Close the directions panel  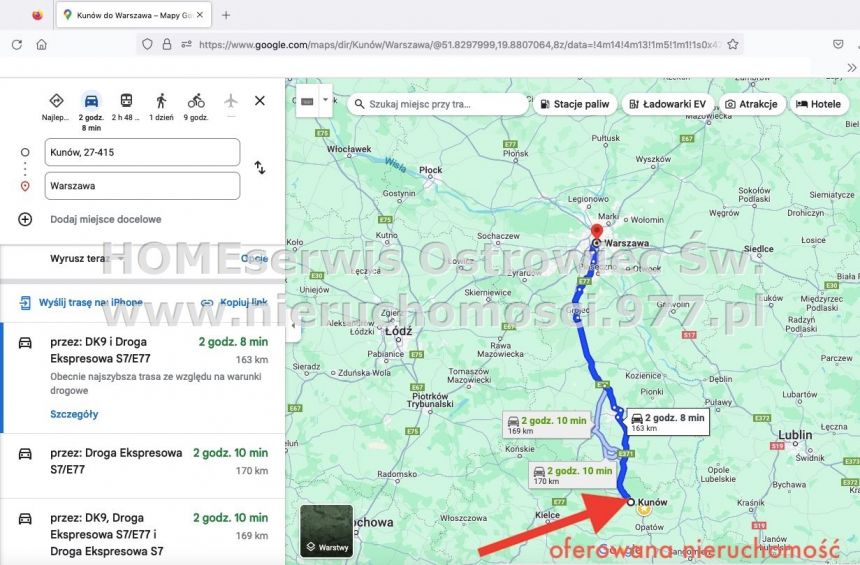(260, 101)
